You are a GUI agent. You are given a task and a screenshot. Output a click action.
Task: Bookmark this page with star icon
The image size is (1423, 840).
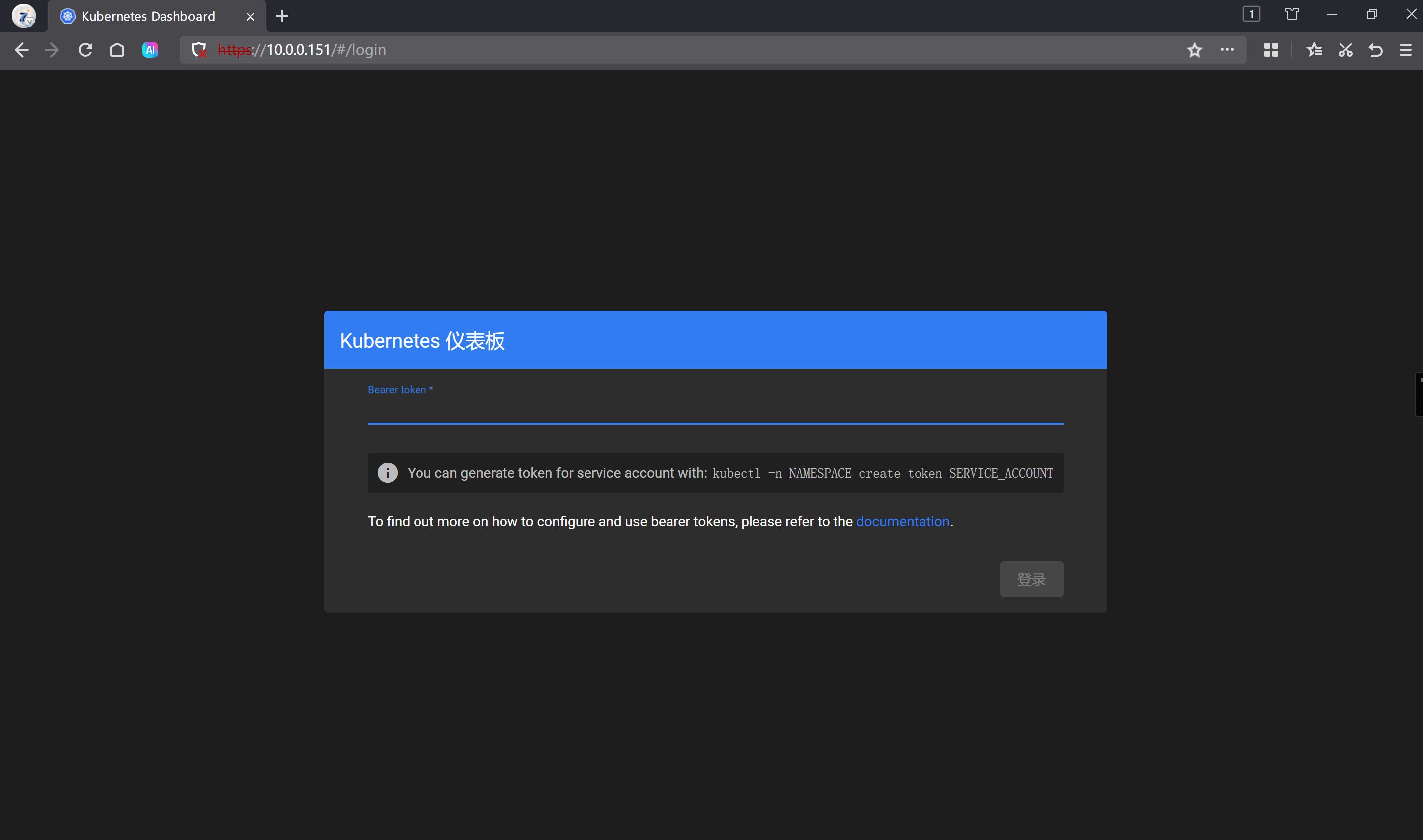[1195, 50]
